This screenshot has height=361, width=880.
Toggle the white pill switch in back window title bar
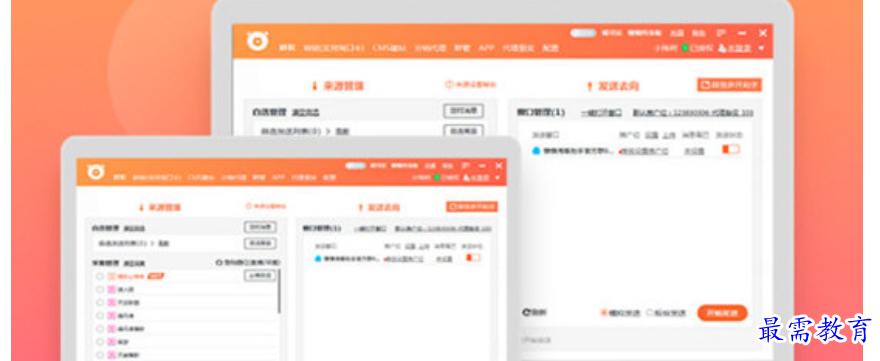[583, 33]
